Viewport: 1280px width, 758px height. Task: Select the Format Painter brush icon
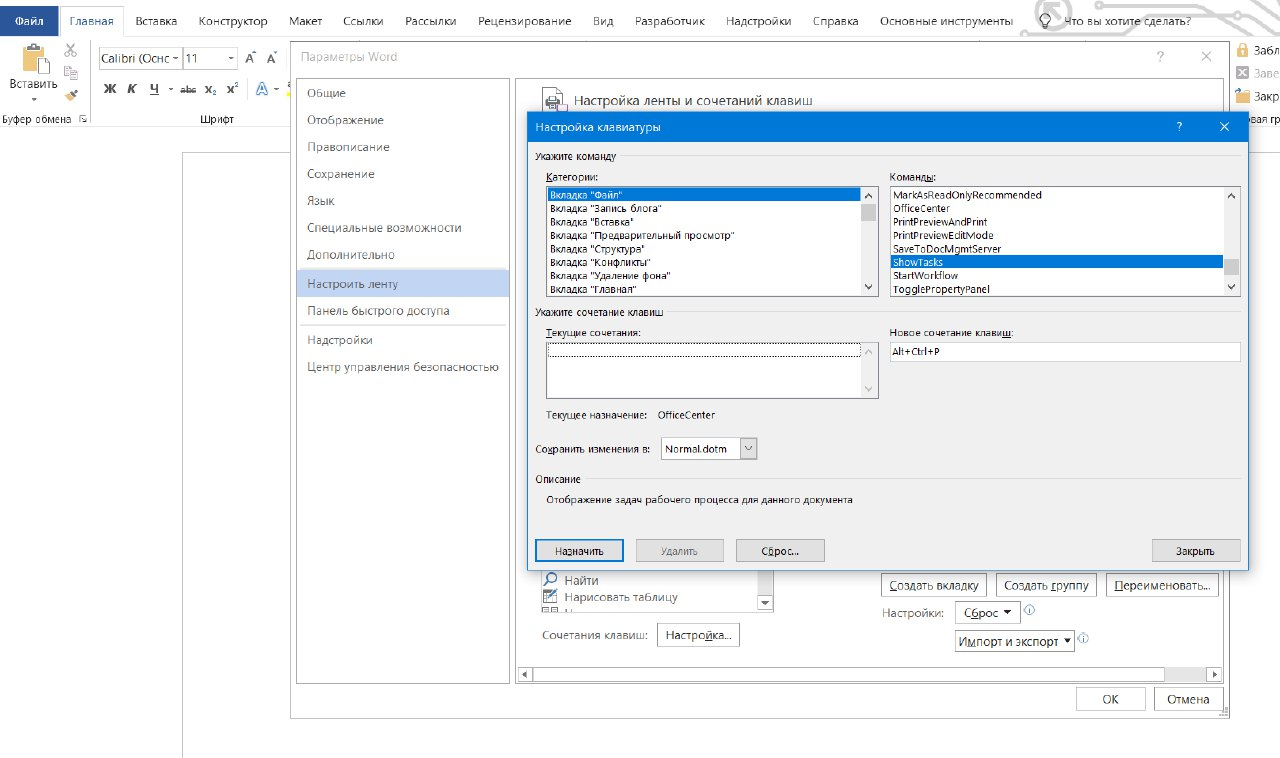click(70, 95)
